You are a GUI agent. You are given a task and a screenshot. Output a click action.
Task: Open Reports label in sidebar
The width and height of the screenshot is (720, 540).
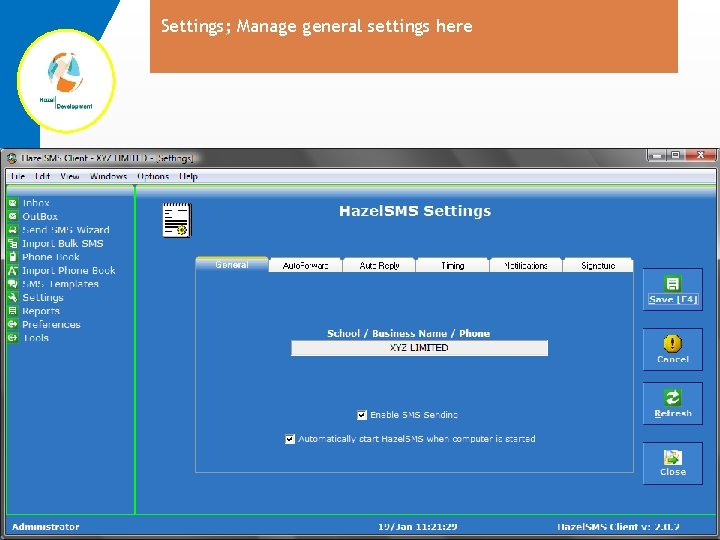coord(41,311)
